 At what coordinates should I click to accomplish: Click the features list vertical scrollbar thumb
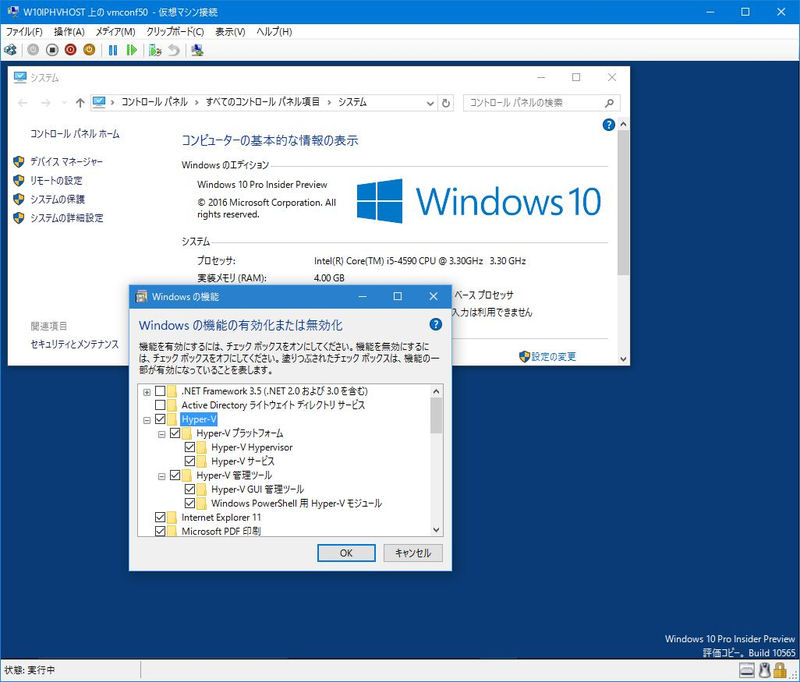click(x=436, y=415)
